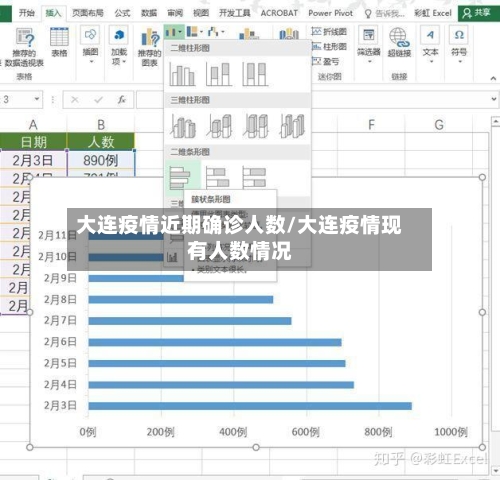
Task: Click the vertical scrollbar down arrow
Action: click(x=496, y=470)
